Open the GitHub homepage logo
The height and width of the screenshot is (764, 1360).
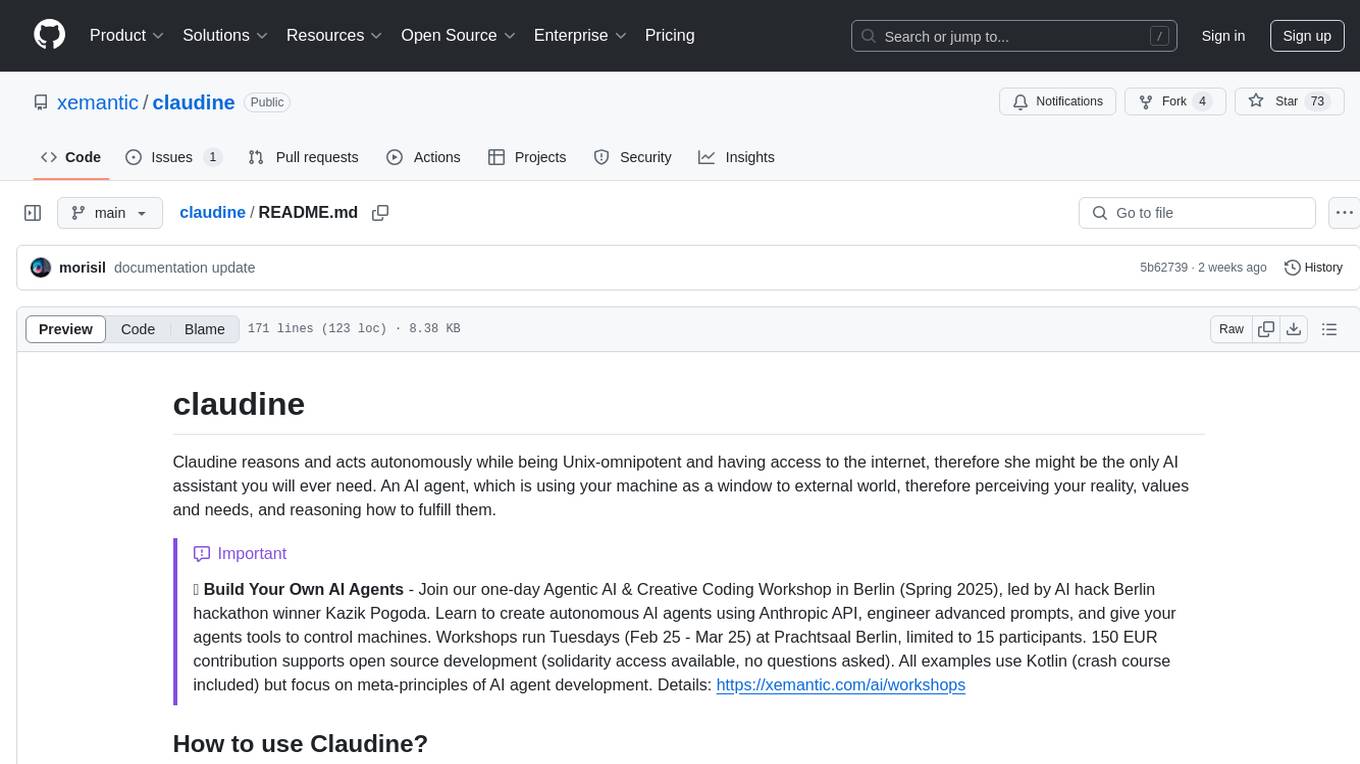pos(49,35)
